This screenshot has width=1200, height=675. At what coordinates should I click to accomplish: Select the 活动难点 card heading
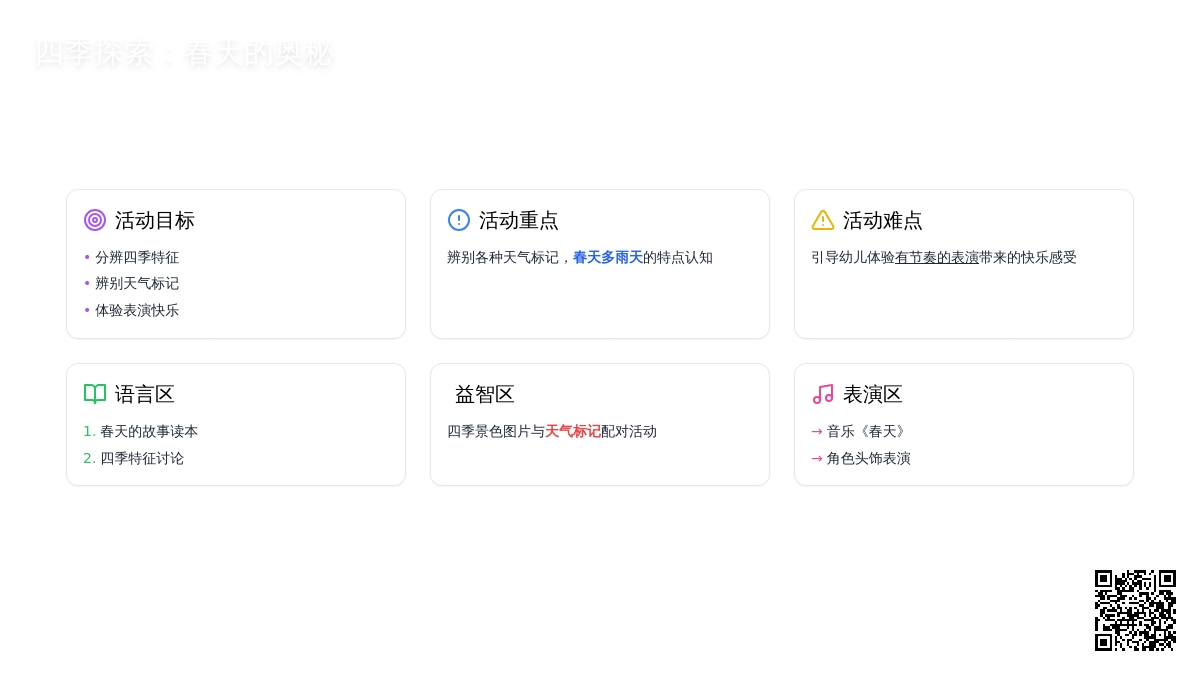pyautogui.click(x=883, y=220)
